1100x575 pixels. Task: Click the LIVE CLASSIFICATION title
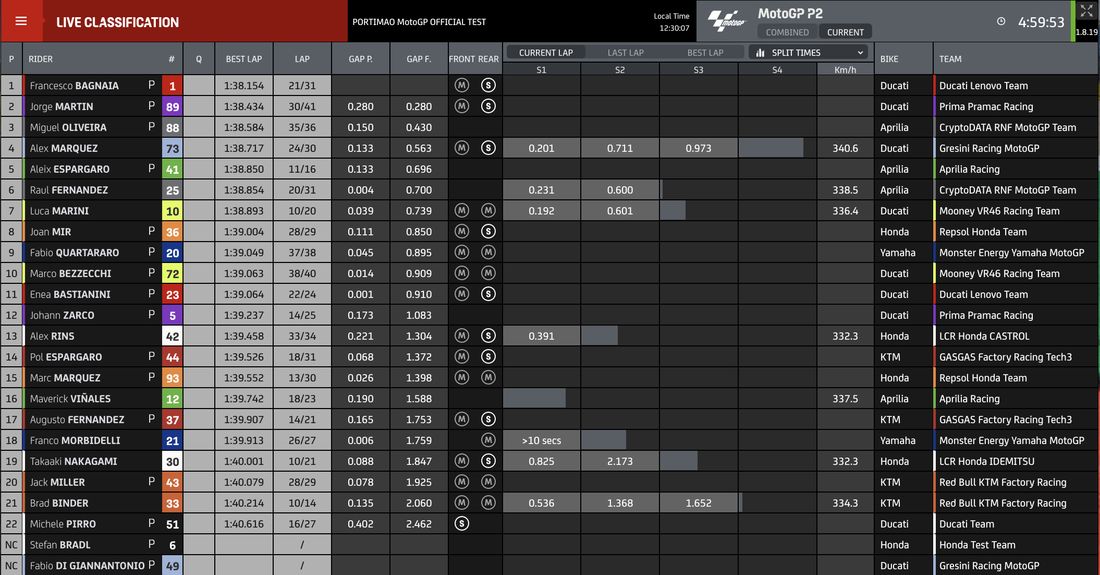coord(118,22)
